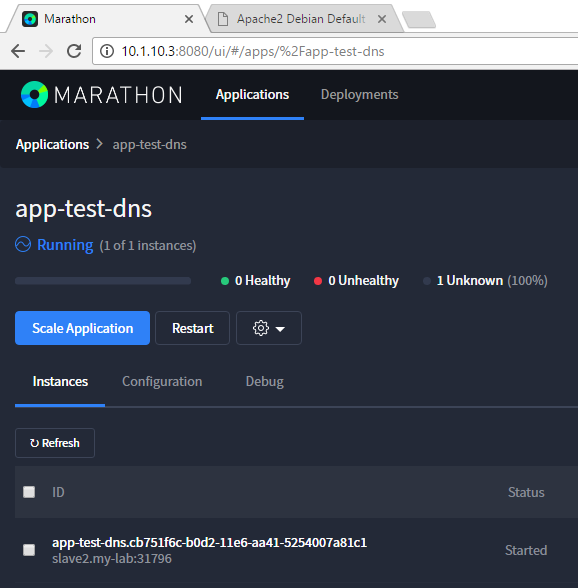View site info icon in address bar
The width and height of the screenshot is (578, 588).
[107, 51]
